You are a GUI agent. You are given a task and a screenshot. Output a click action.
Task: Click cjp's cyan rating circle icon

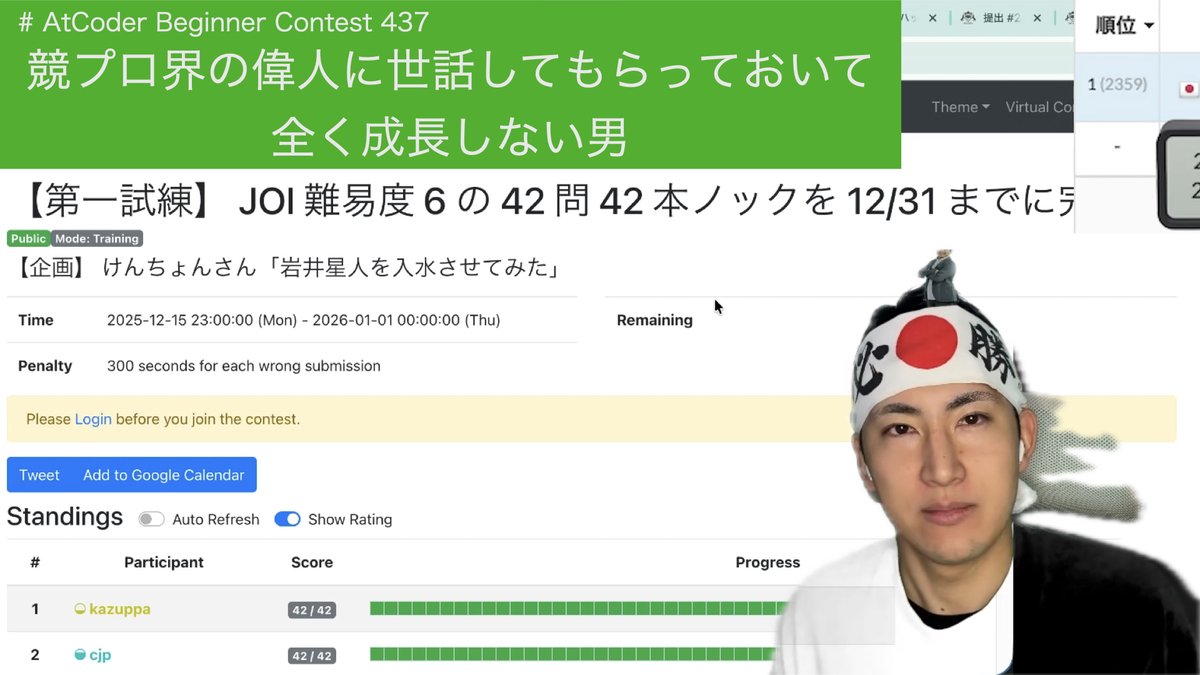tap(80, 655)
